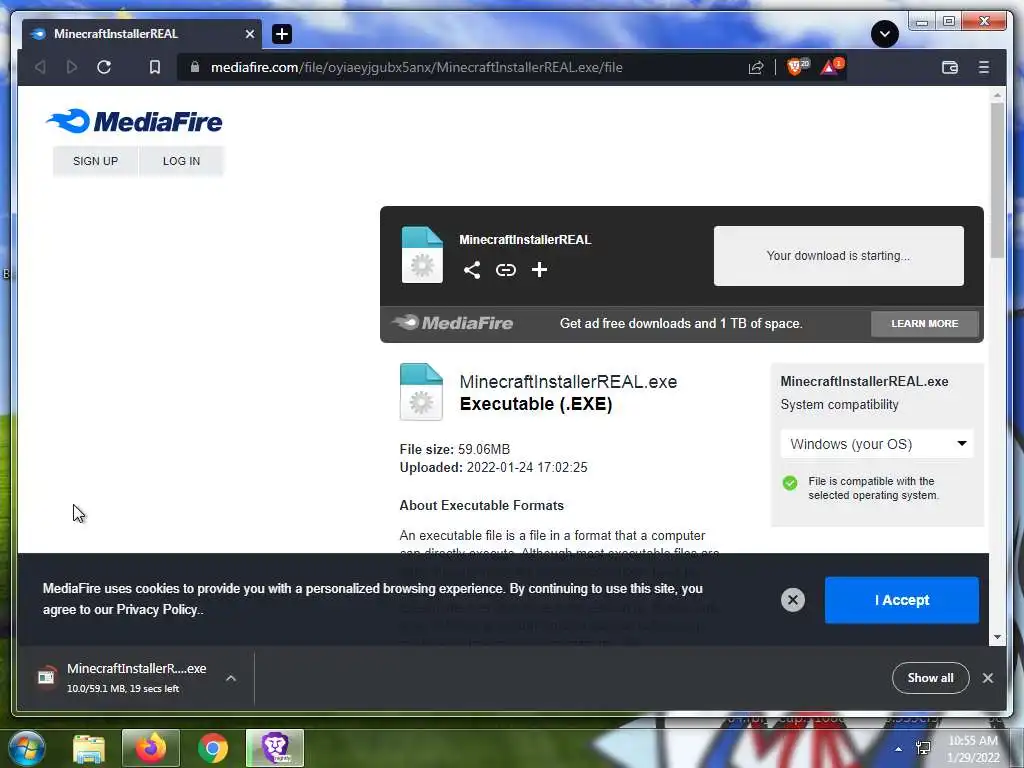Click the 'Uploaded: 2022-01-24 17:02:25' text
The width and height of the screenshot is (1024, 768).
coord(494,468)
